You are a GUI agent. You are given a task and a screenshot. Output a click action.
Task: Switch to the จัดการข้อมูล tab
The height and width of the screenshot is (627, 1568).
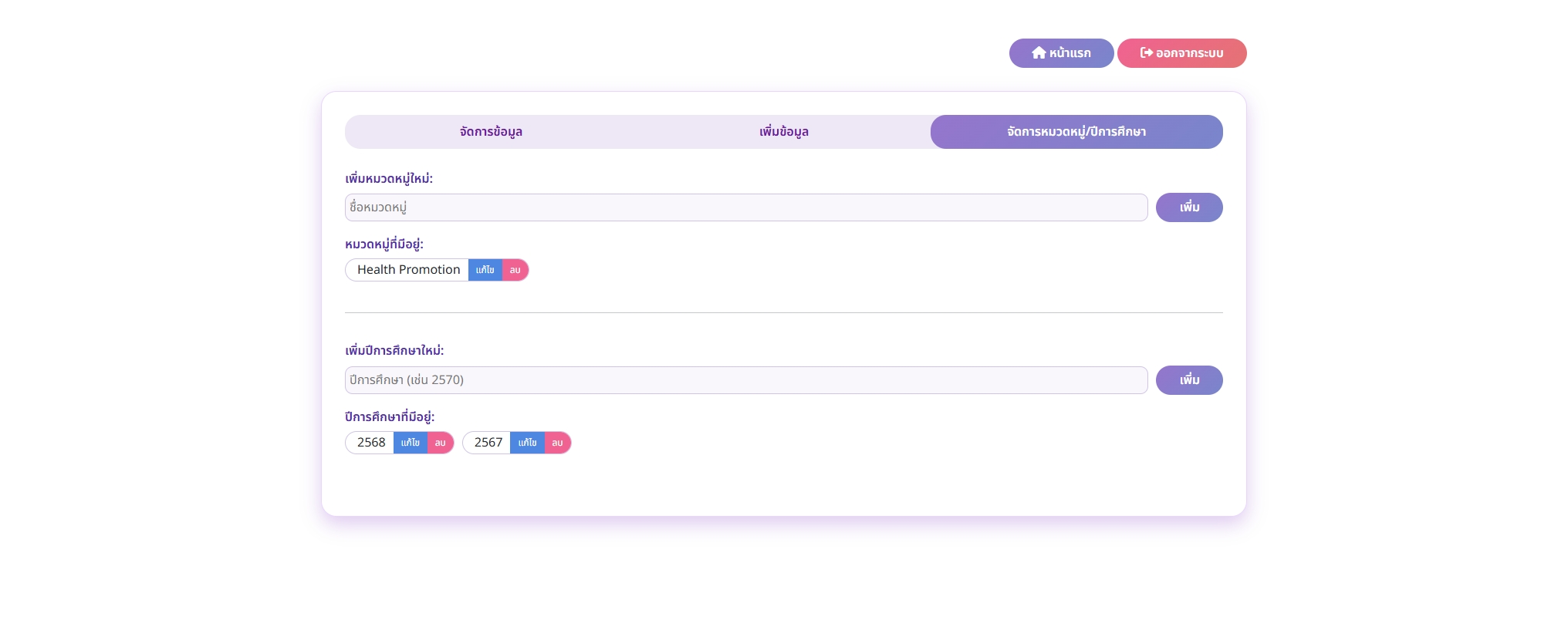pos(491,132)
